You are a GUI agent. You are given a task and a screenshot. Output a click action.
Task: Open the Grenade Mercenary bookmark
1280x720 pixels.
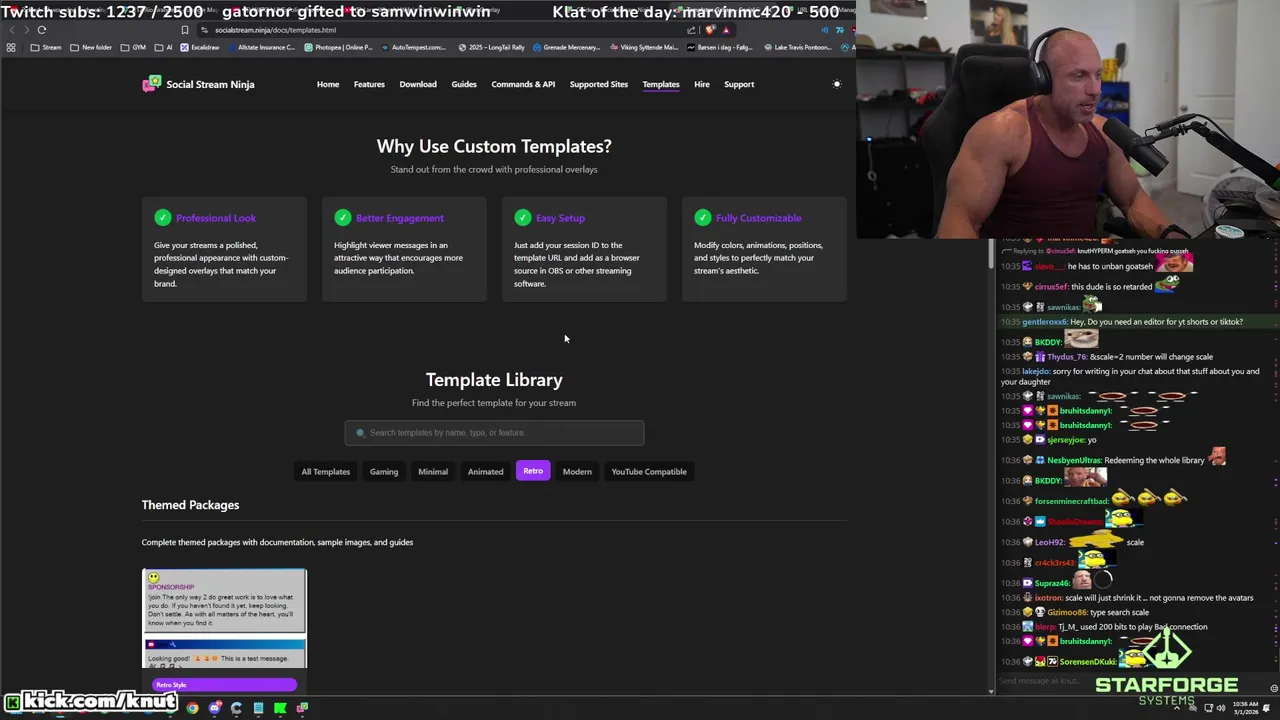coord(567,47)
